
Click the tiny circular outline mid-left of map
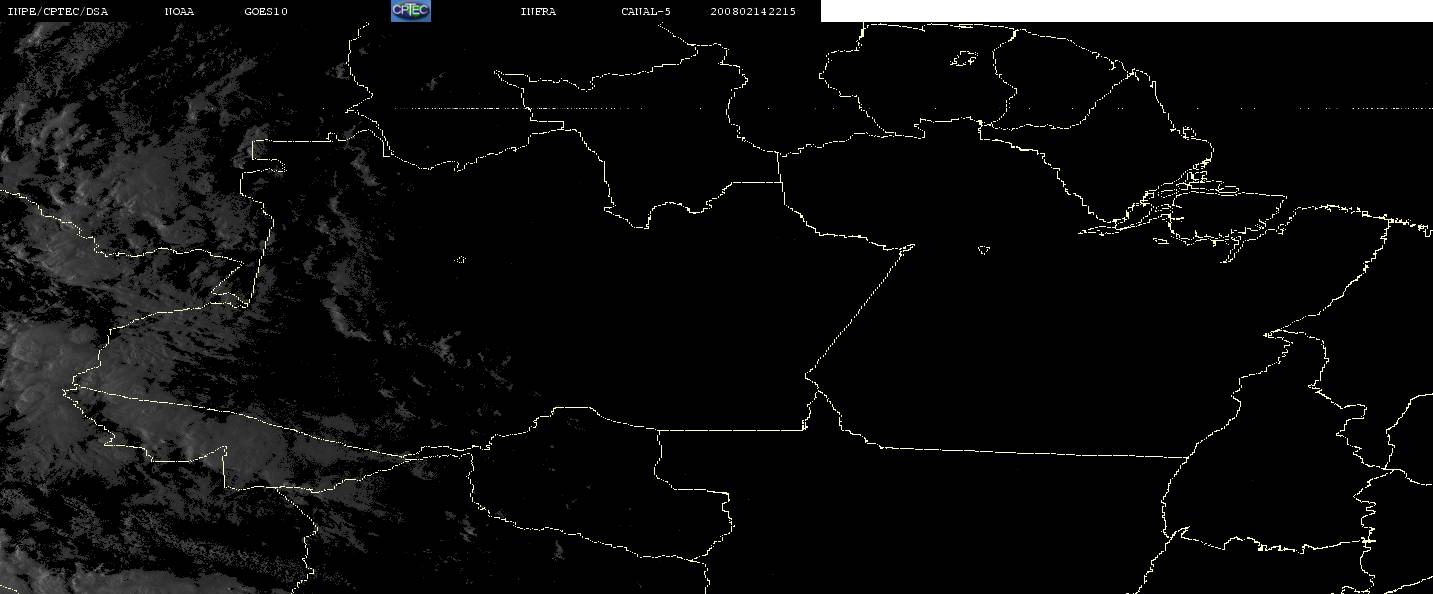(461, 260)
